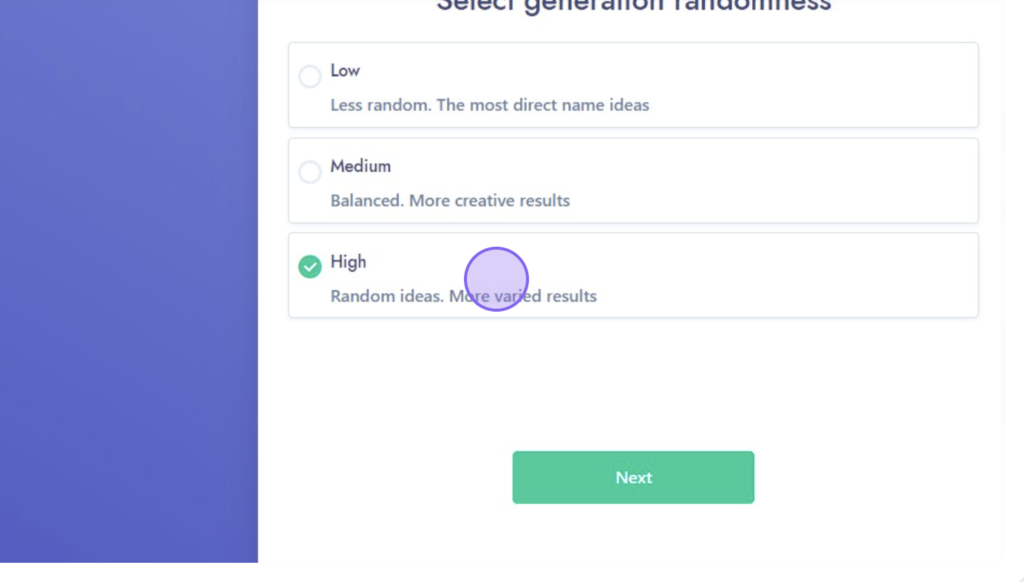Click the "Low" option title text
The image size is (1024, 582).
tap(345, 71)
